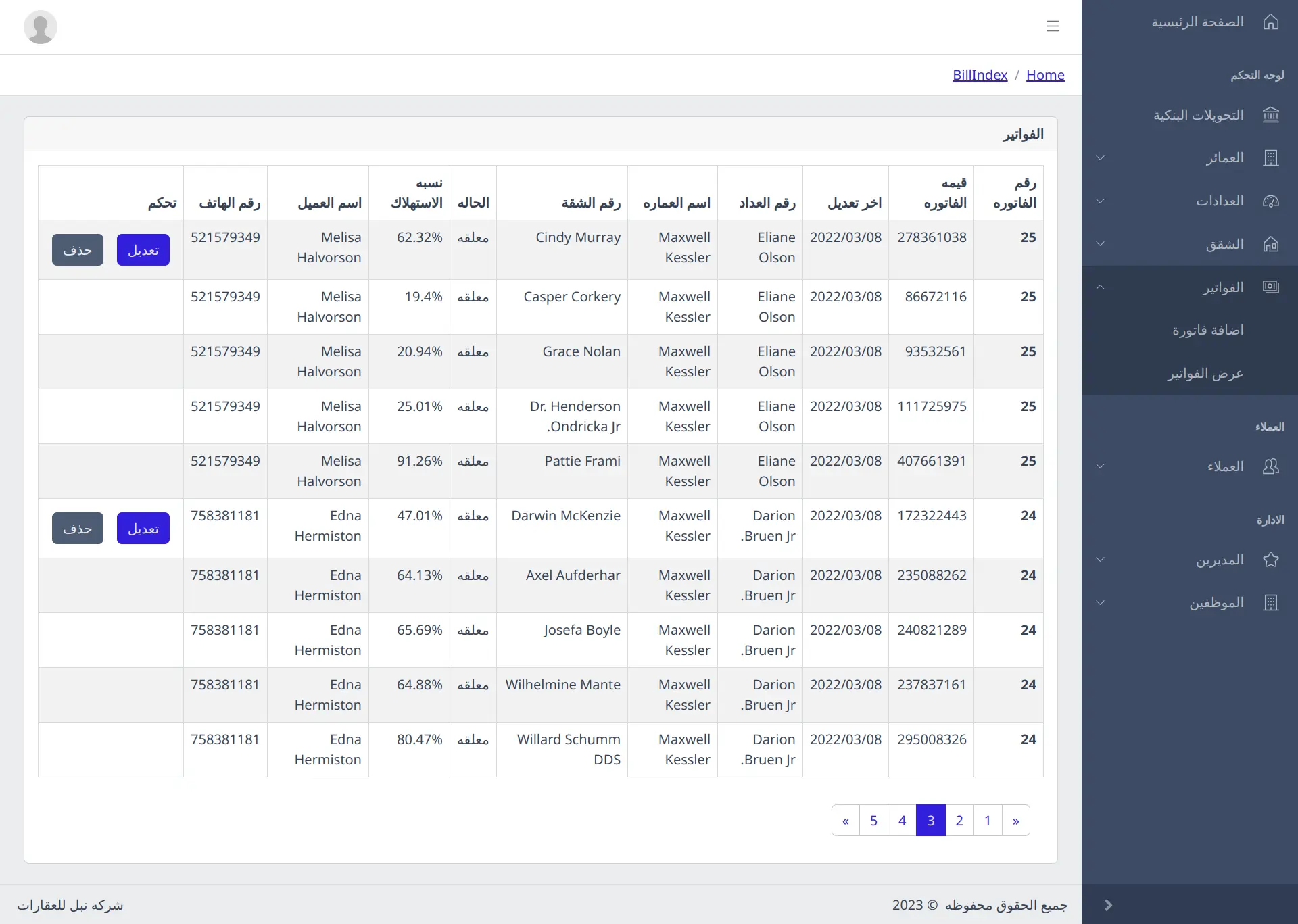Expand the الشقق menu chevron
Screen dimensions: 1298x924
(x=1100, y=244)
